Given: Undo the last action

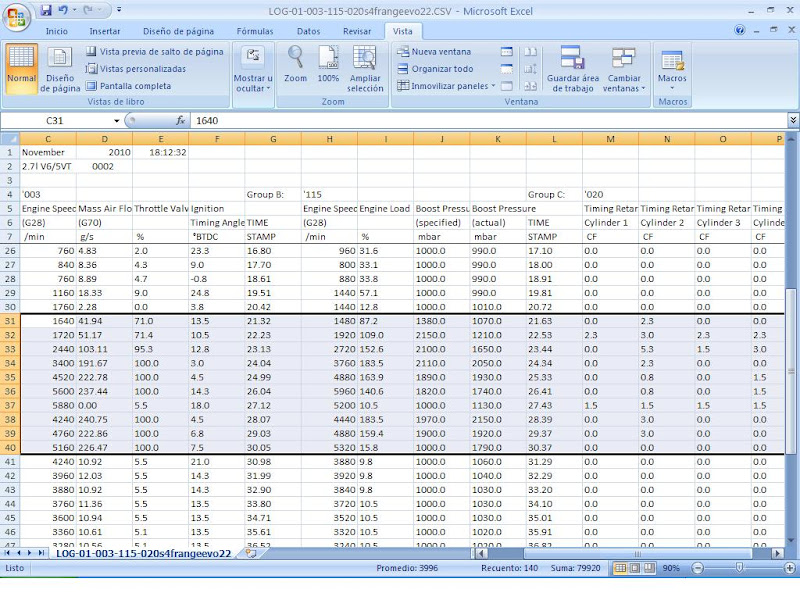Looking at the screenshot, I should click(x=63, y=10).
